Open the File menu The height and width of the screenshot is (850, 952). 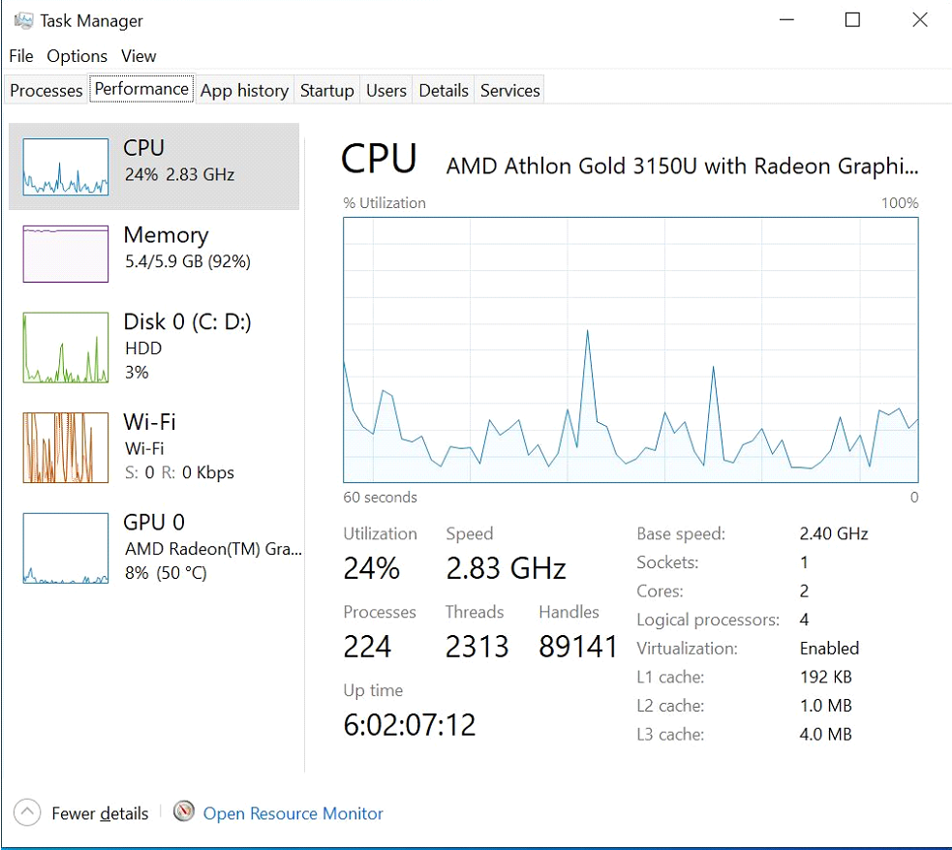pyautogui.click(x=21, y=56)
